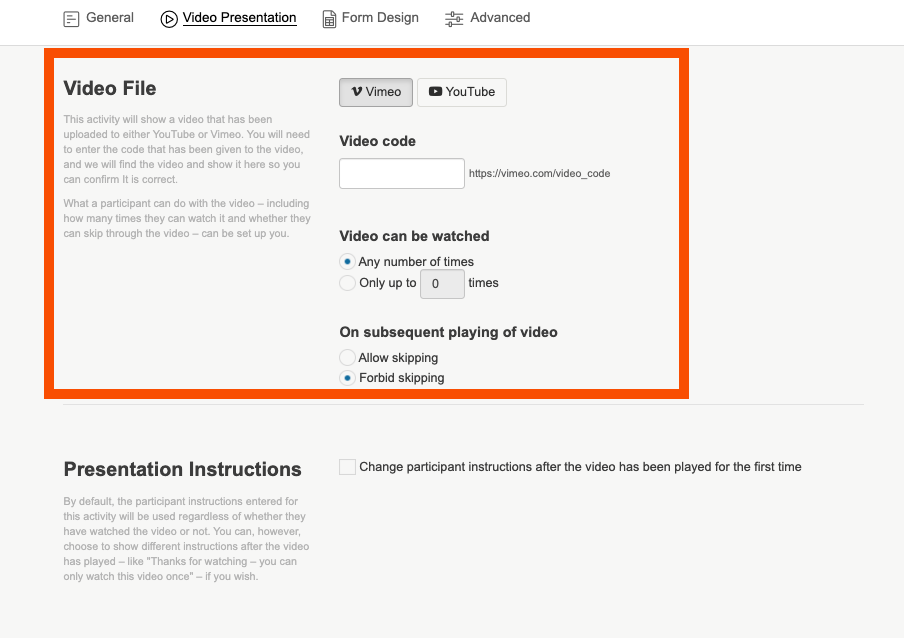Enable changing participant instructions after first play
This screenshot has width=904, height=638.
(x=348, y=467)
